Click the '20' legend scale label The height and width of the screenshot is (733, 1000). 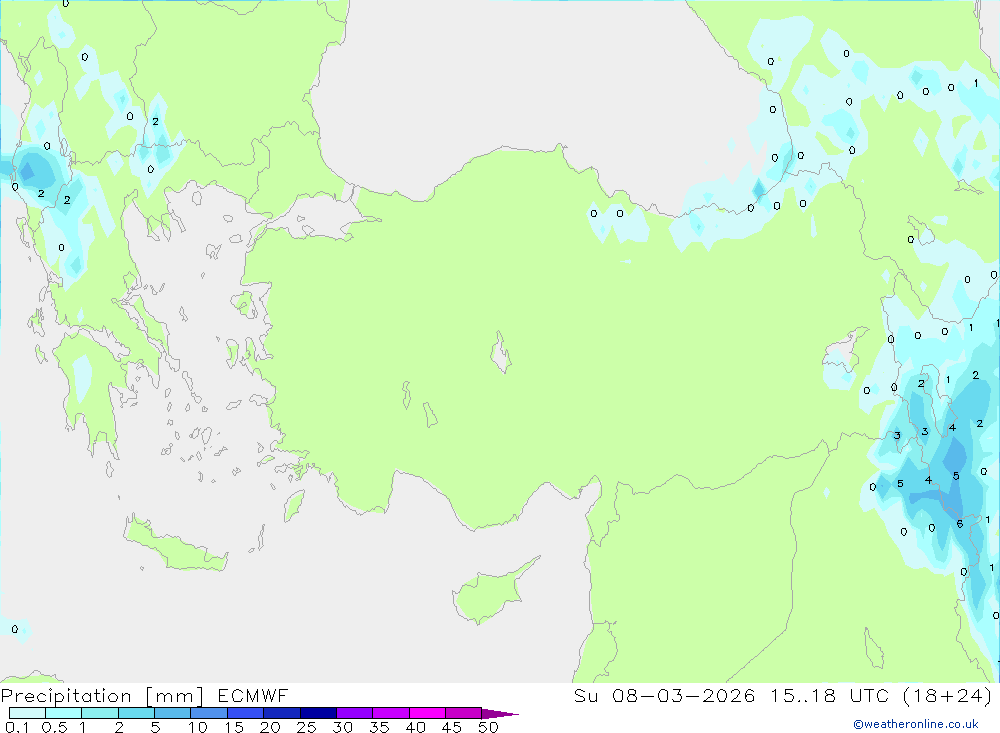point(270,727)
